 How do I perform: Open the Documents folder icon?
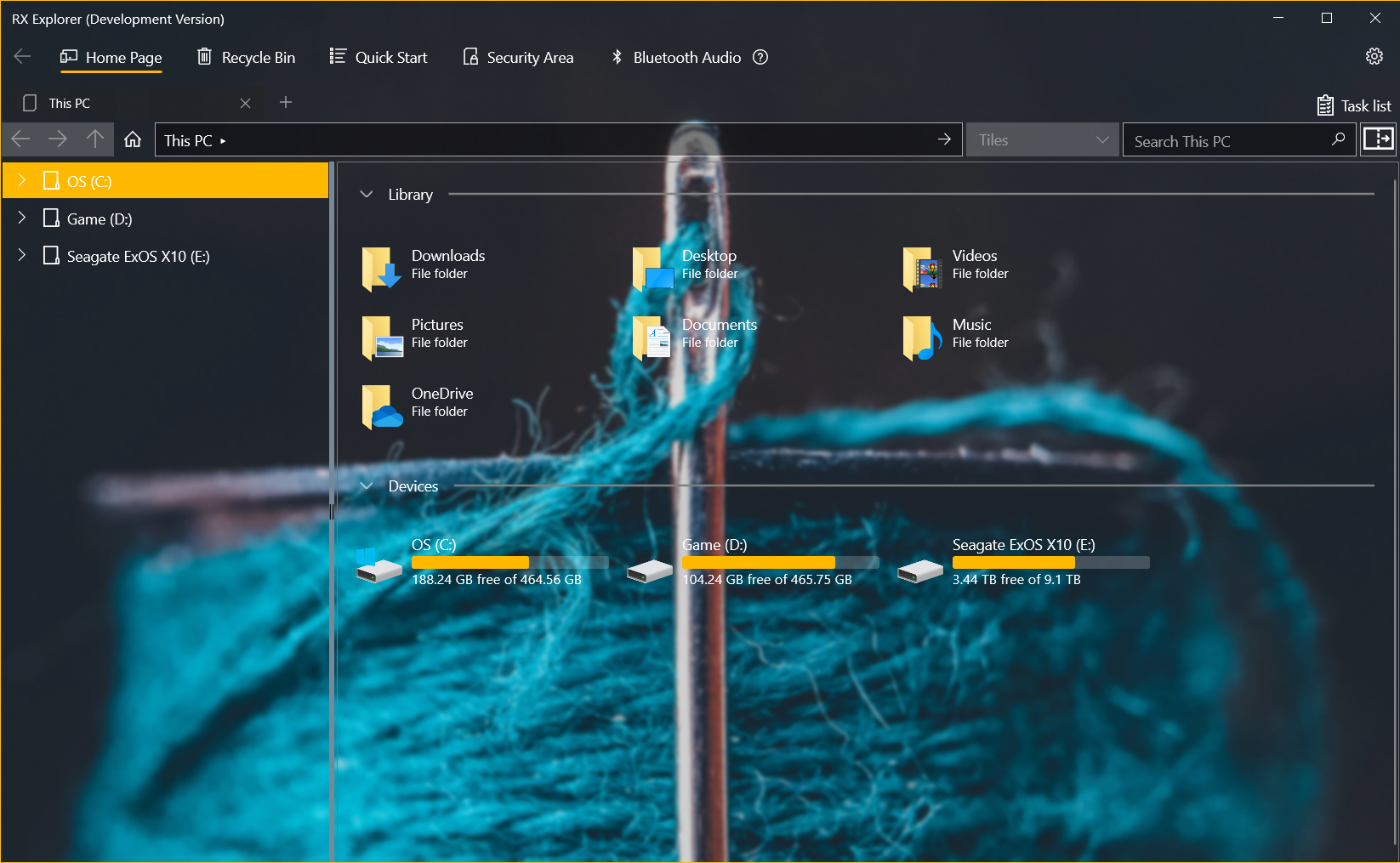(x=652, y=338)
